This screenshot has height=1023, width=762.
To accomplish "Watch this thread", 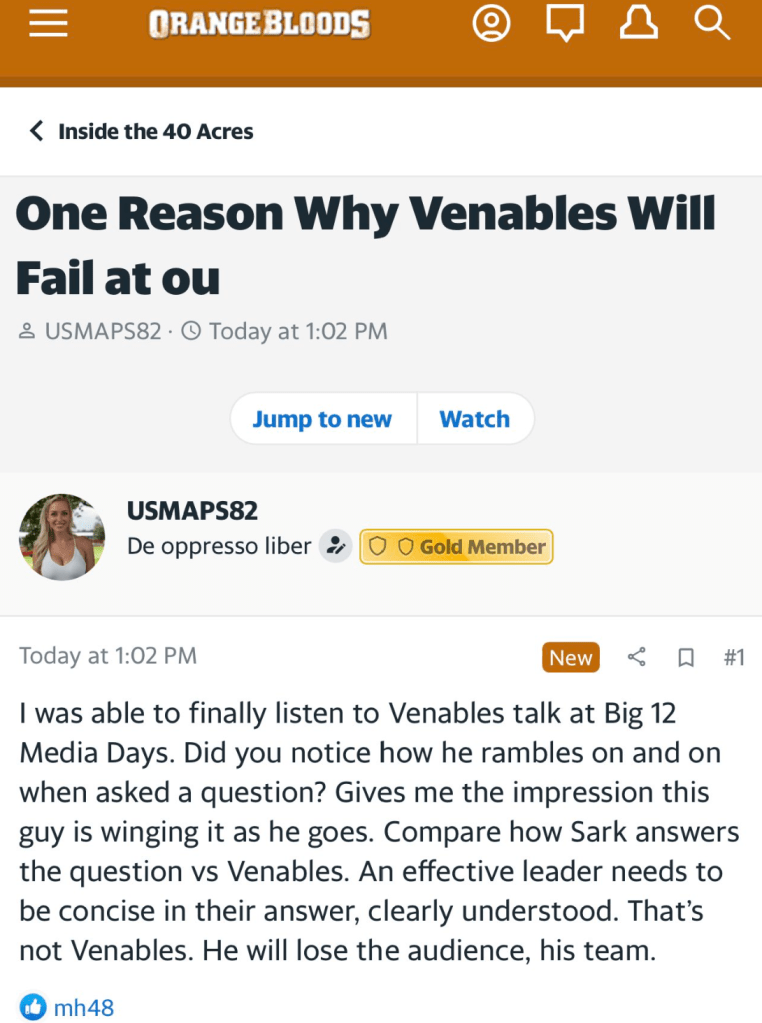I will click(474, 419).
